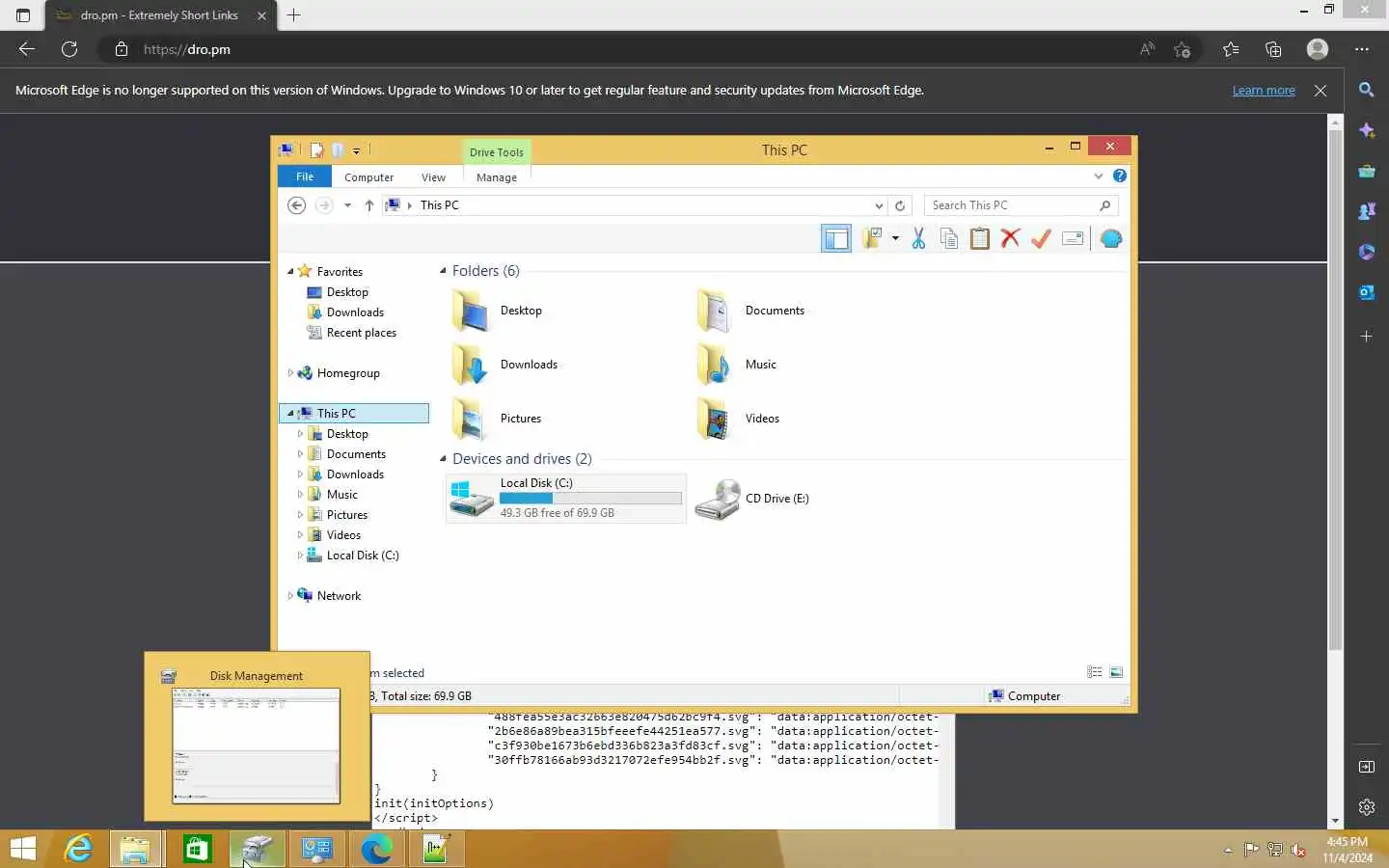This screenshot has height=868, width=1389.
Task: Collapse the Favorites tree node
Action: pos(290,272)
